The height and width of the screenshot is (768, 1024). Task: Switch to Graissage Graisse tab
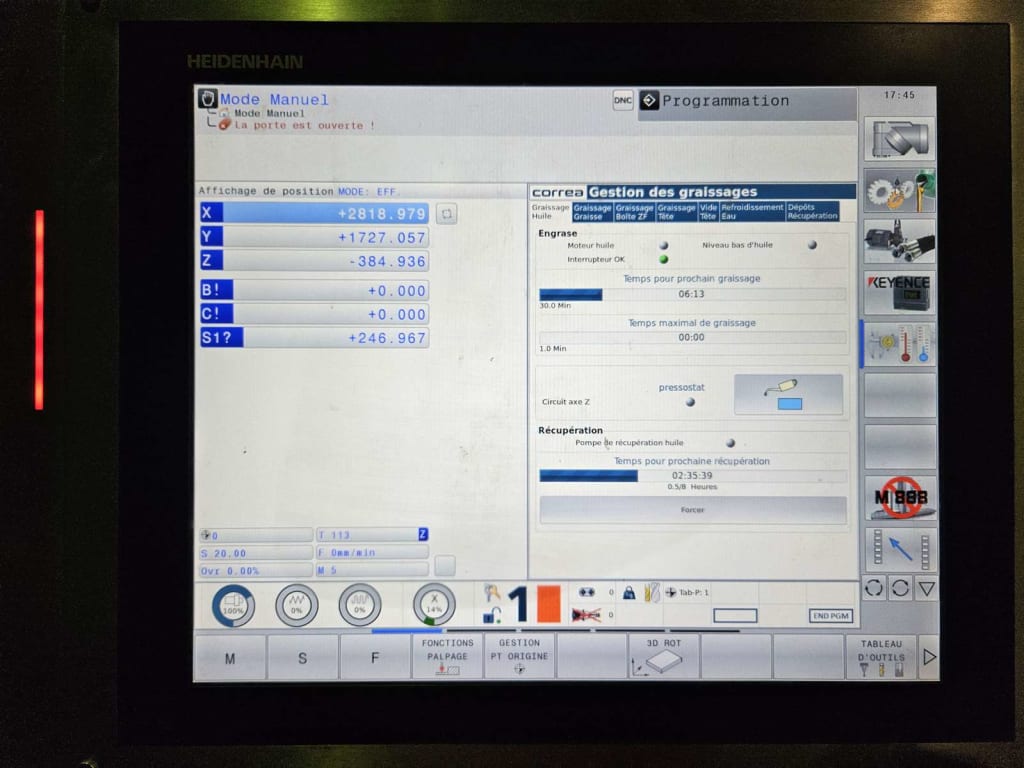click(x=592, y=212)
